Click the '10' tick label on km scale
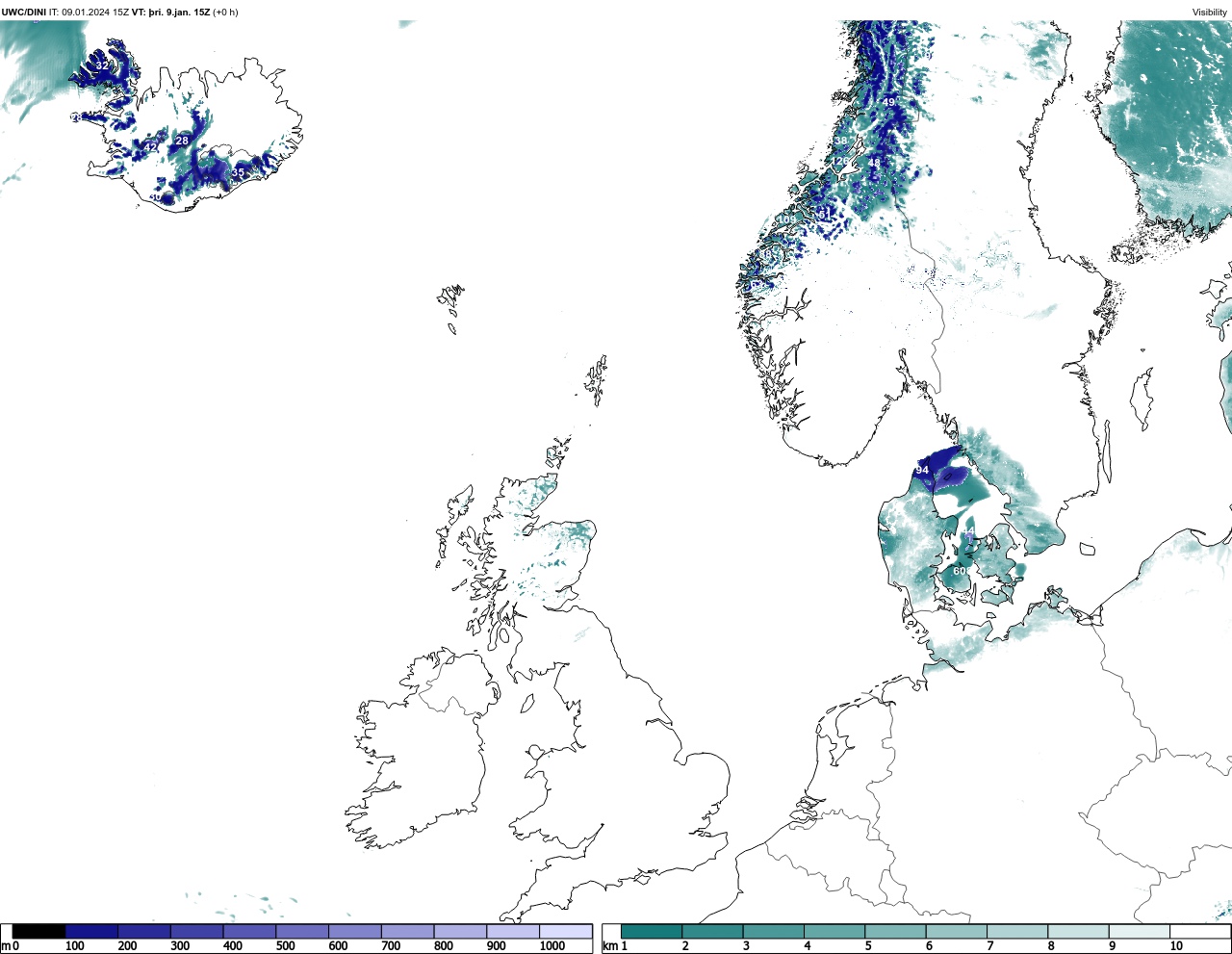The image size is (1232, 954). pyautogui.click(x=1176, y=946)
